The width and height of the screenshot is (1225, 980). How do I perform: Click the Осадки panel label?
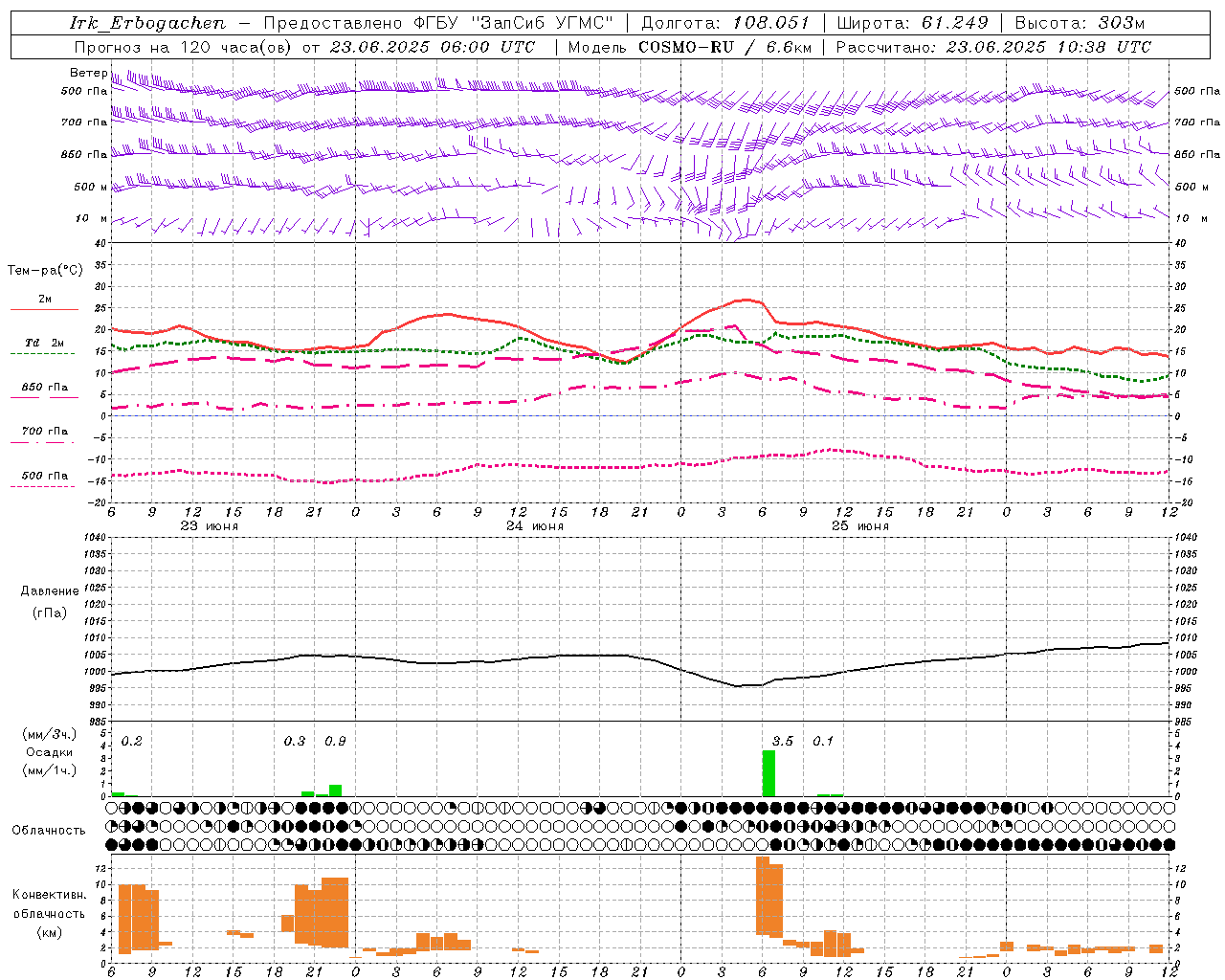click(x=50, y=752)
